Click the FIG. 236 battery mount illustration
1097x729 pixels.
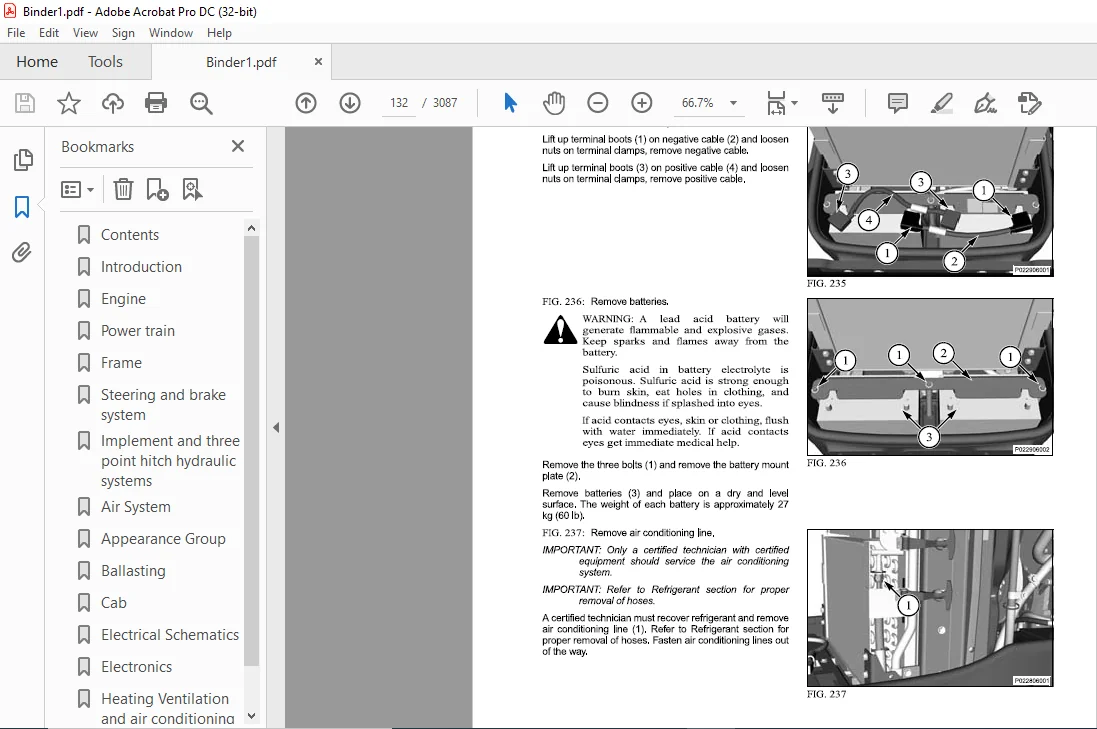pyautogui.click(x=930, y=377)
